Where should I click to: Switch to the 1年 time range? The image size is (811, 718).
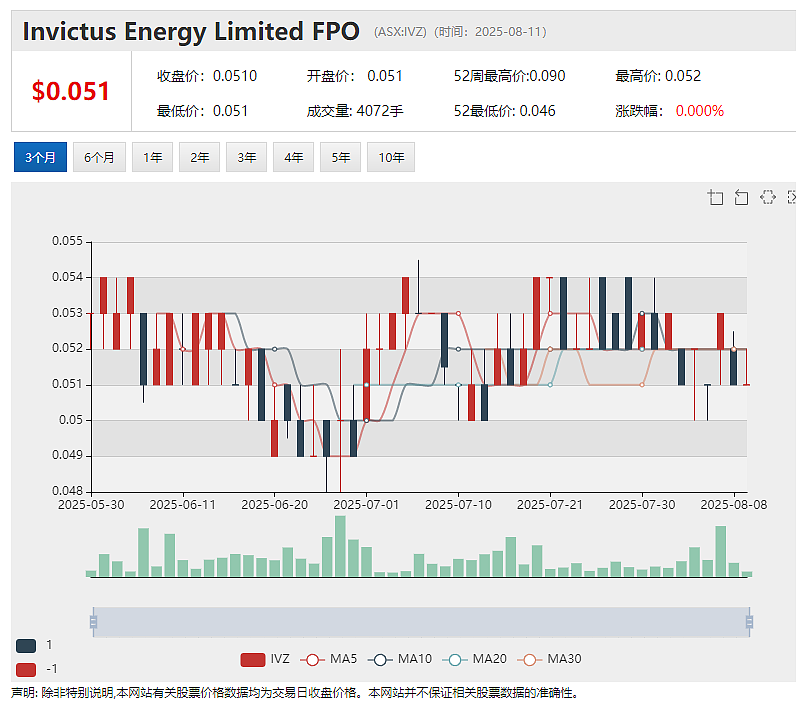(153, 157)
